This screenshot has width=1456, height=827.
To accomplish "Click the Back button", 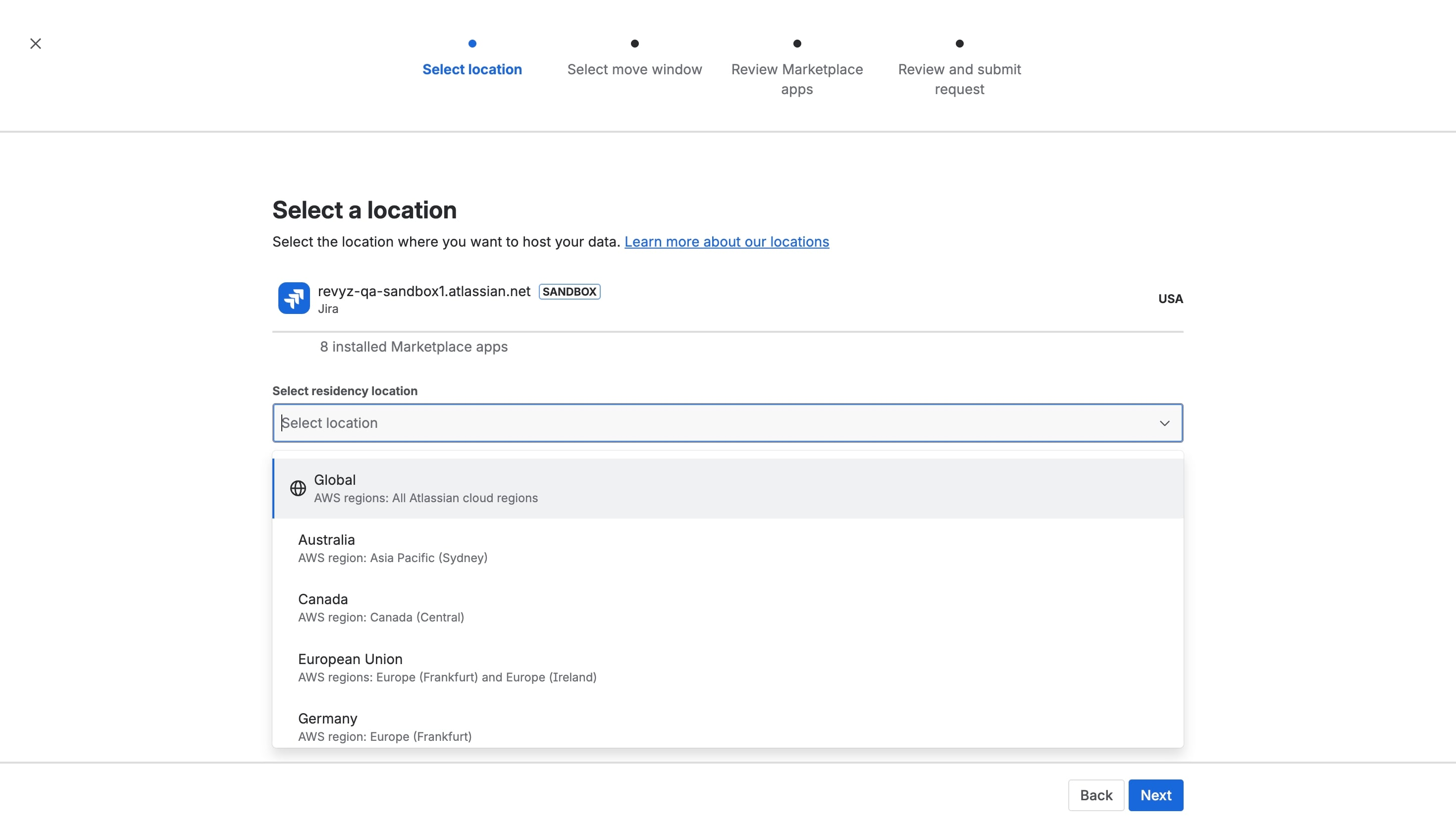I will 1095,795.
